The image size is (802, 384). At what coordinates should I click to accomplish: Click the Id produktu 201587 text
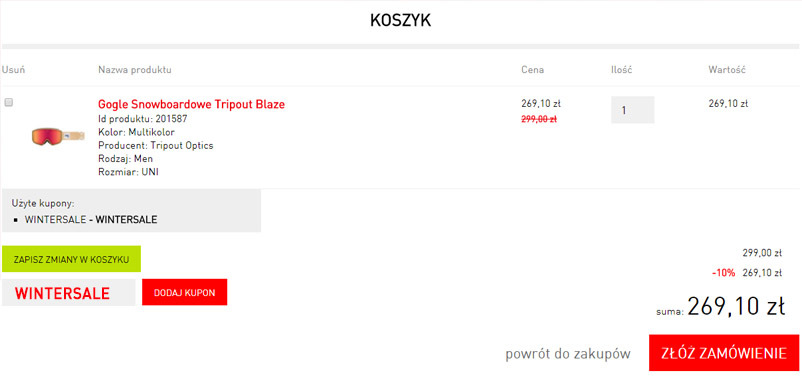(143, 119)
